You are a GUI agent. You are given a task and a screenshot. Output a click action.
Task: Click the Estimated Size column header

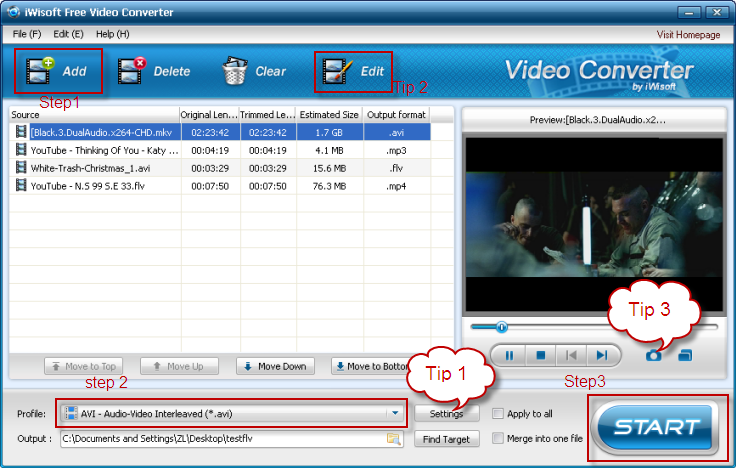[x=330, y=115]
